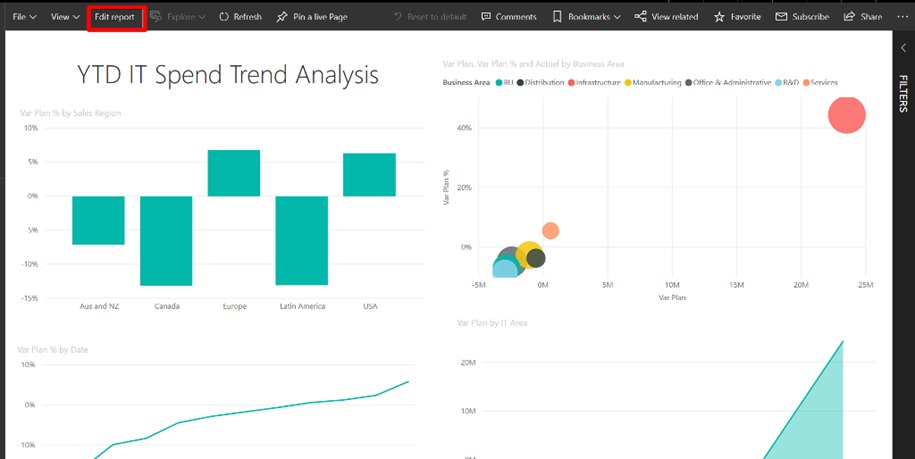Select Services legend item

click(820, 83)
